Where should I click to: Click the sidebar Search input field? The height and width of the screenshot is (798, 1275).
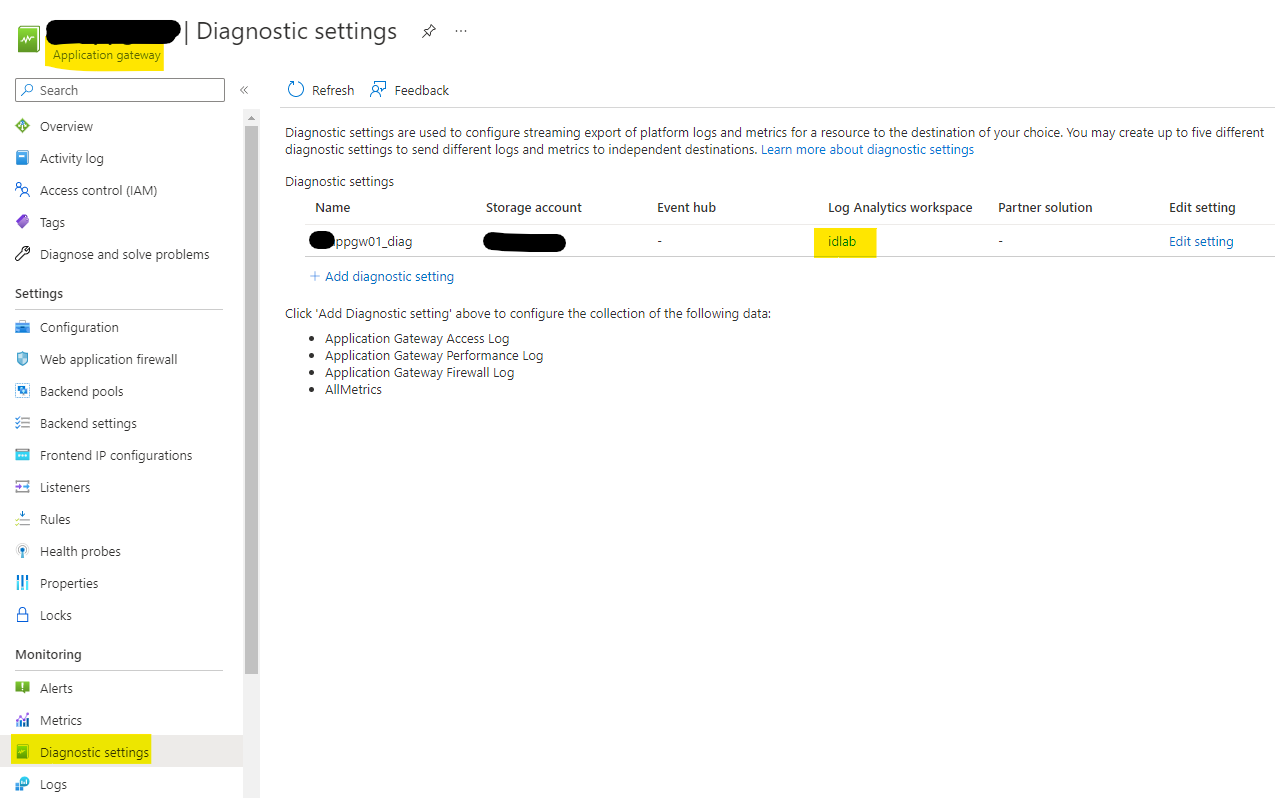[125, 90]
